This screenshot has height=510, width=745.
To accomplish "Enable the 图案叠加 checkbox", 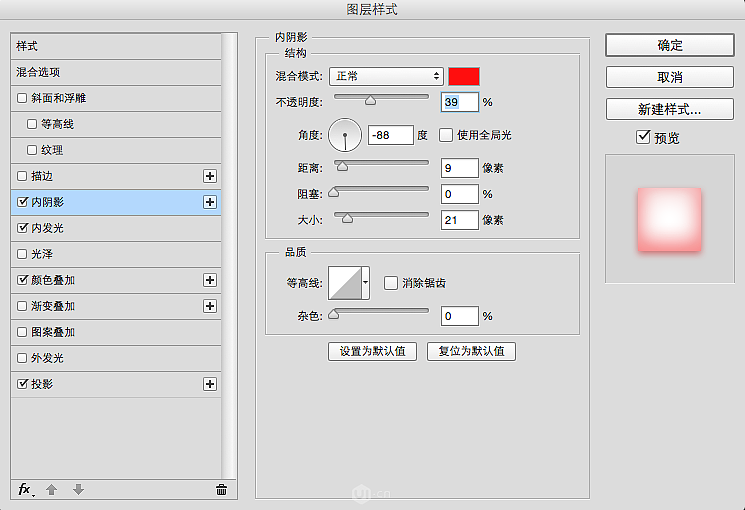I will click(x=22, y=332).
